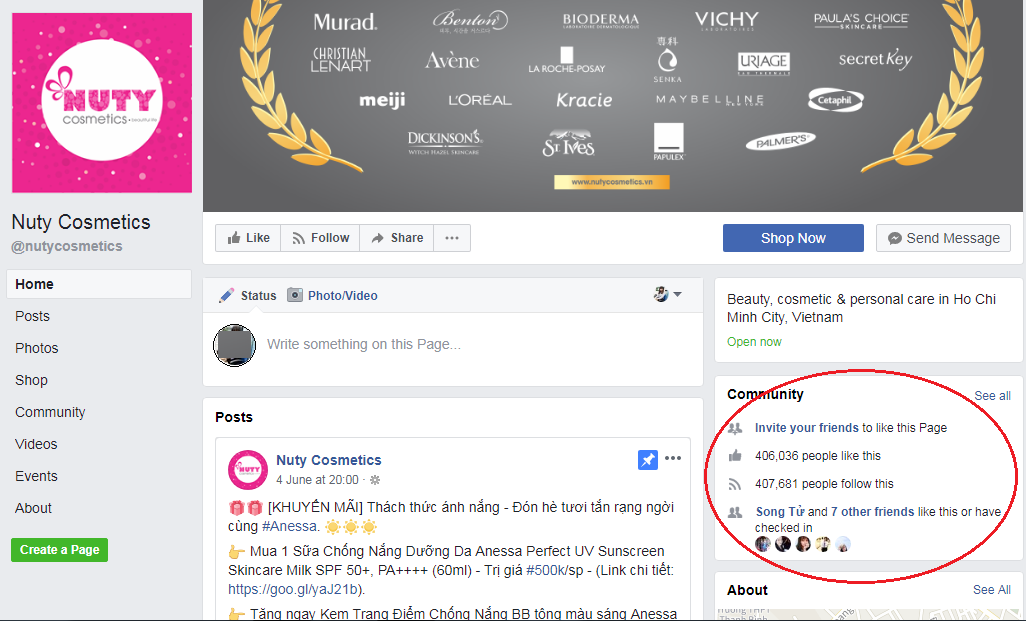This screenshot has width=1026, height=621.
Task: Go to Photos in left sidebar
Action: 37,348
